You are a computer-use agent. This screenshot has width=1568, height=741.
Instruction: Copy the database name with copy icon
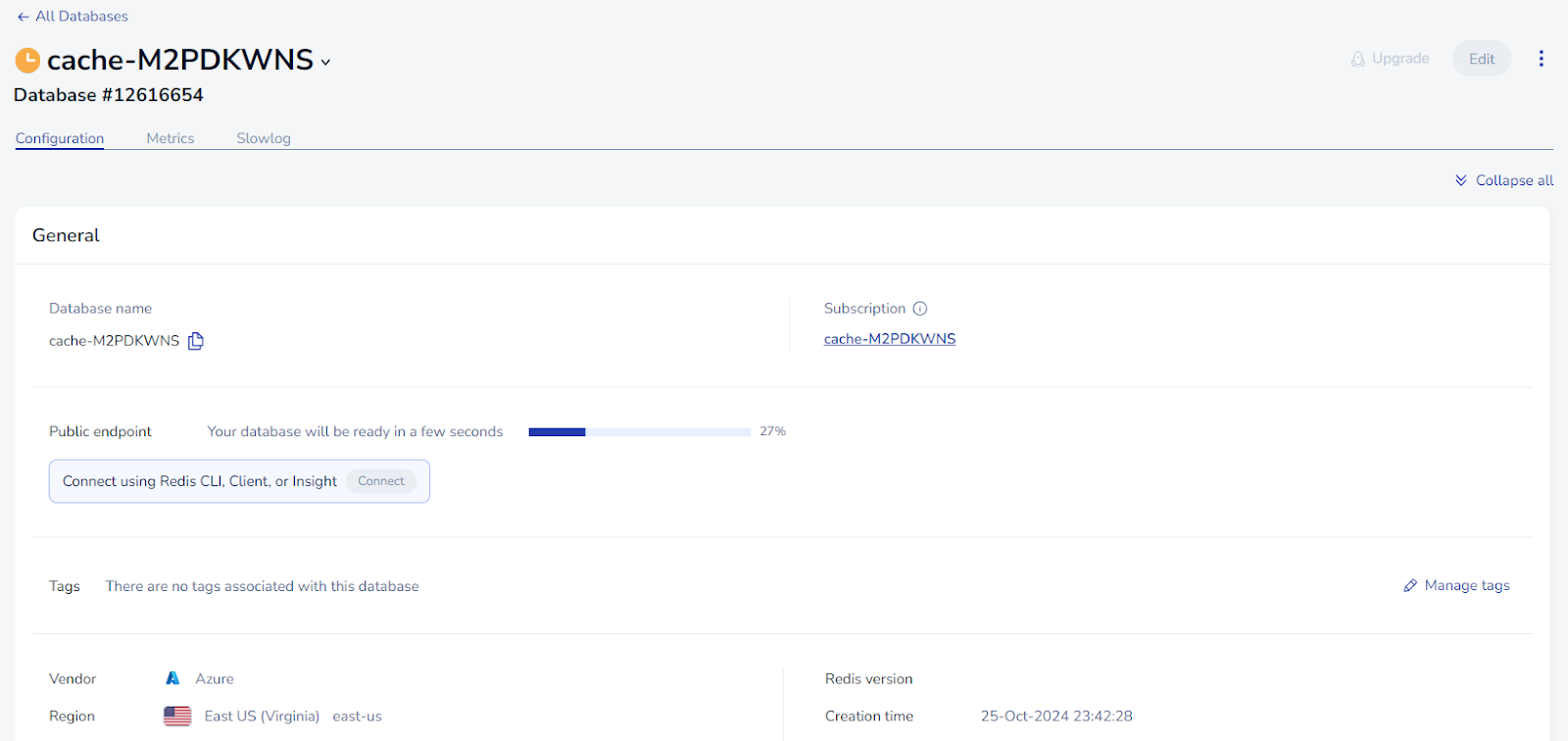click(x=196, y=341)
